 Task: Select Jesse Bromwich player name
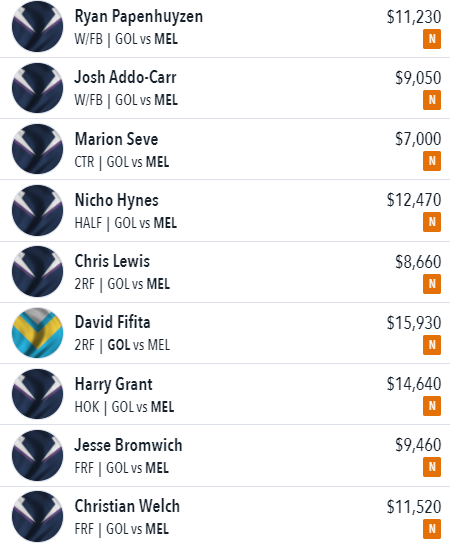(x=128, y=445)
